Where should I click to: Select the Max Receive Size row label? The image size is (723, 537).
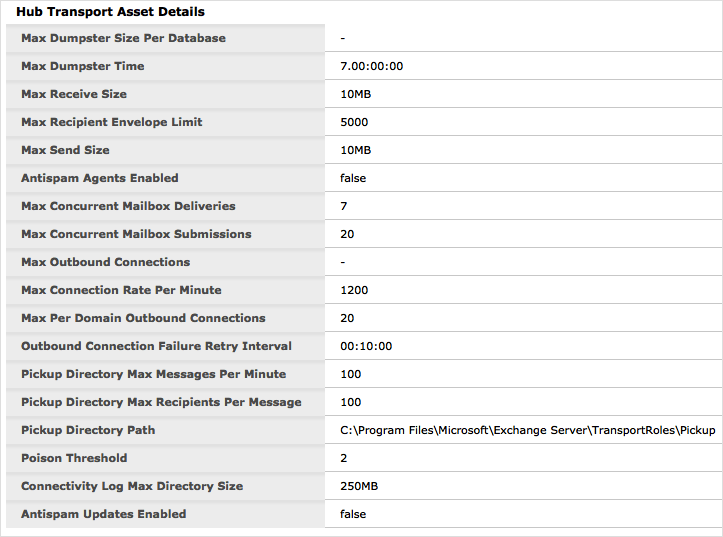pos(74,94)
